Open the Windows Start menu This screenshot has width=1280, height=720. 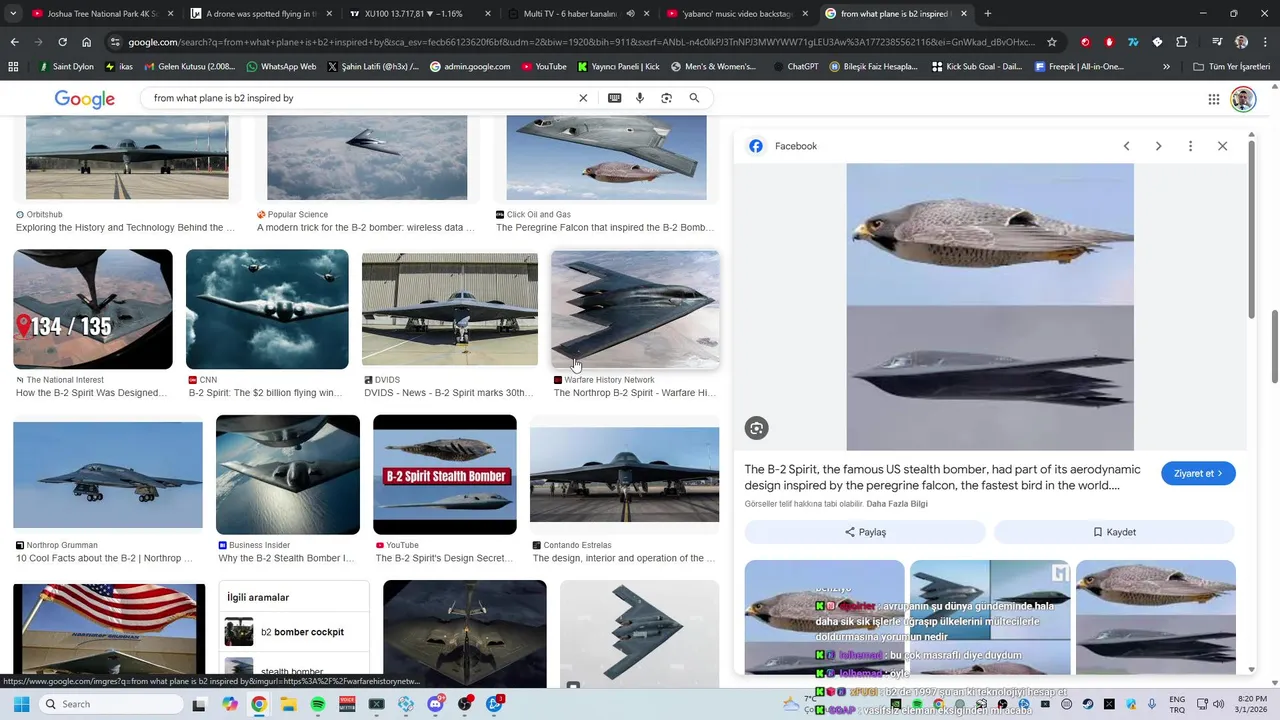coord(21,704)
